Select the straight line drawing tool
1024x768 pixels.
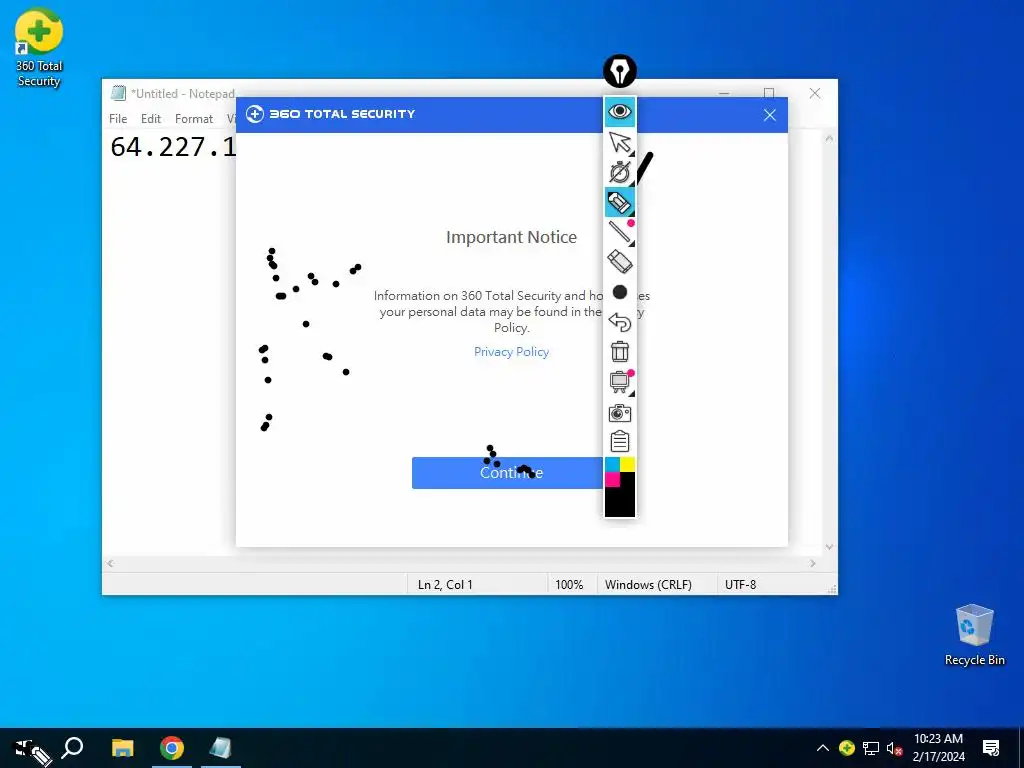[x=619, y=232]
